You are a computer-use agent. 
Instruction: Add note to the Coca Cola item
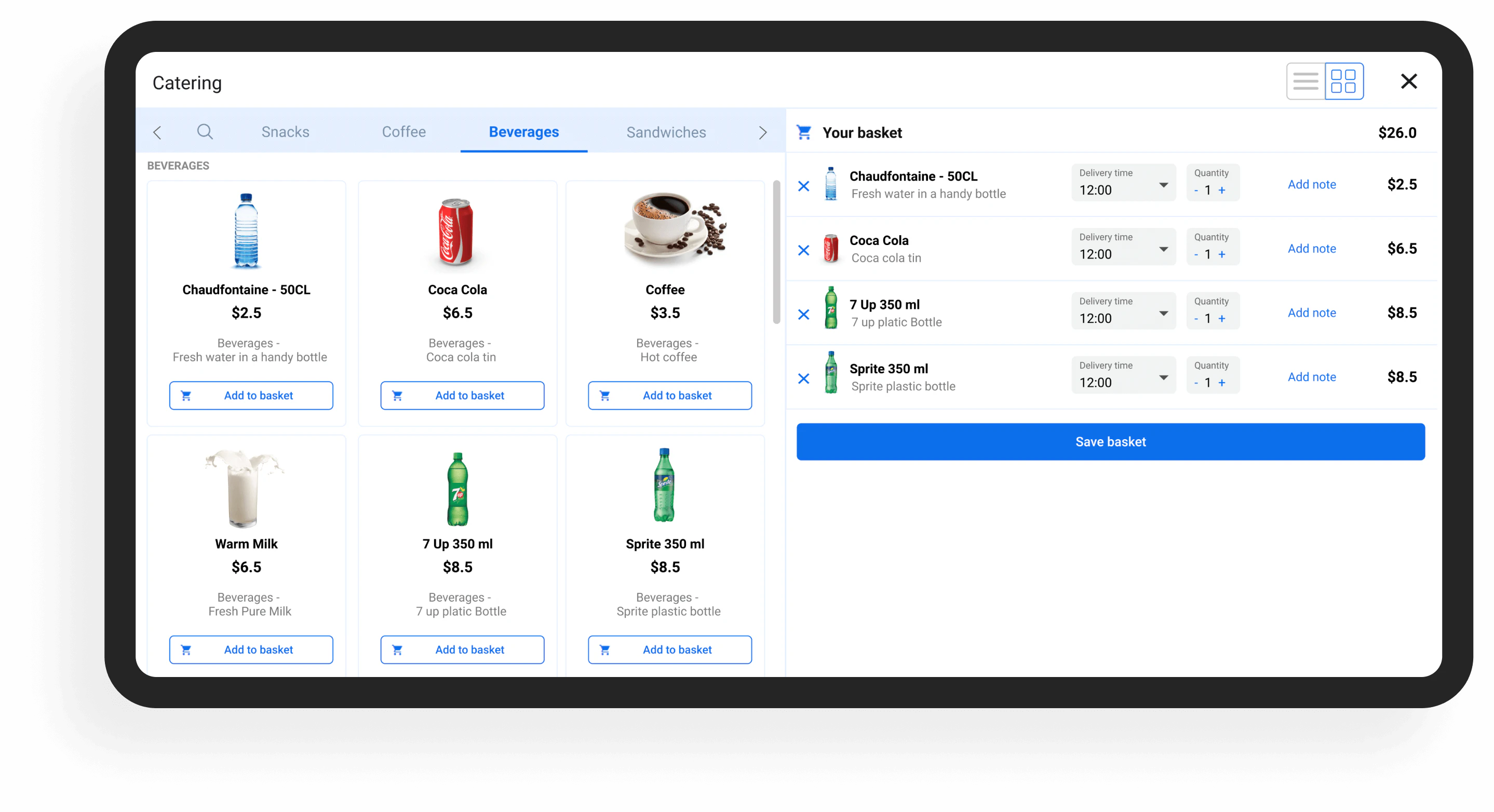(x=1312, y=248)
